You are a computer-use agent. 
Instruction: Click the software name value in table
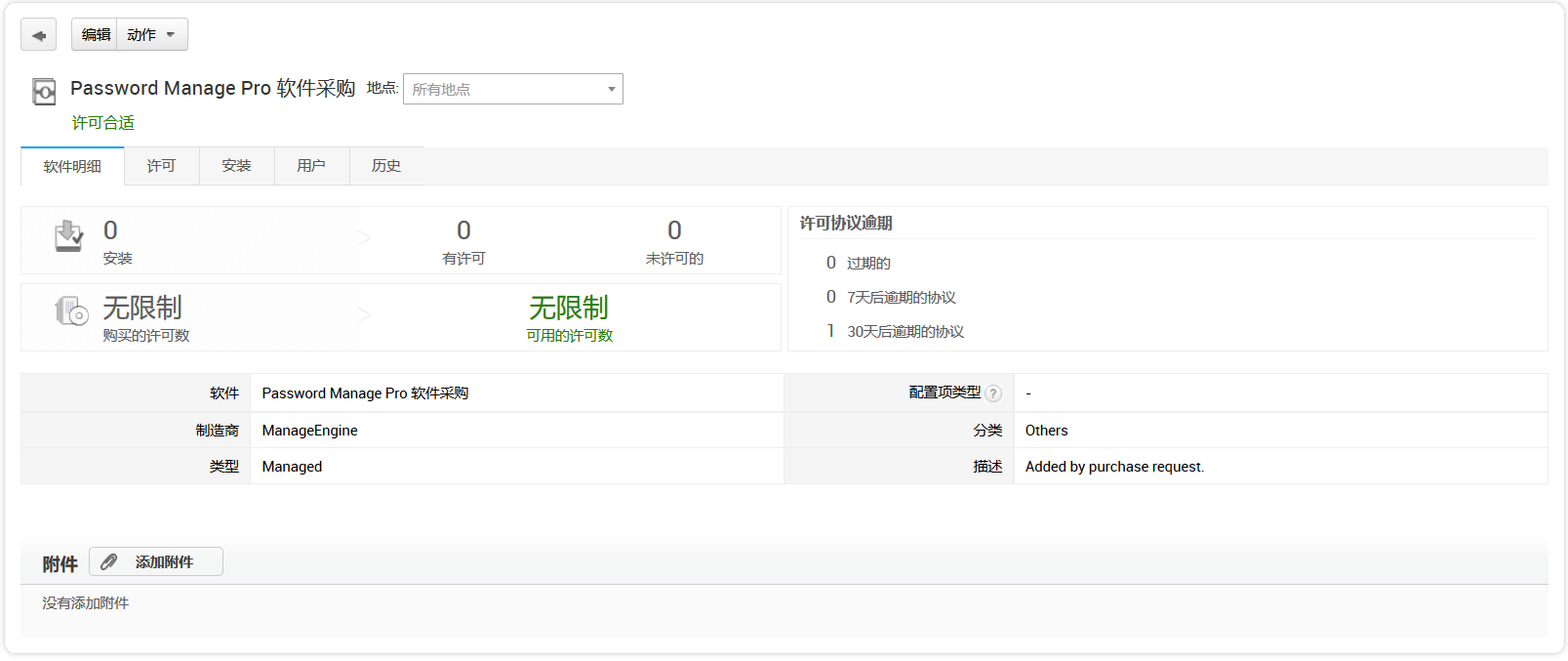click(365, 393)
